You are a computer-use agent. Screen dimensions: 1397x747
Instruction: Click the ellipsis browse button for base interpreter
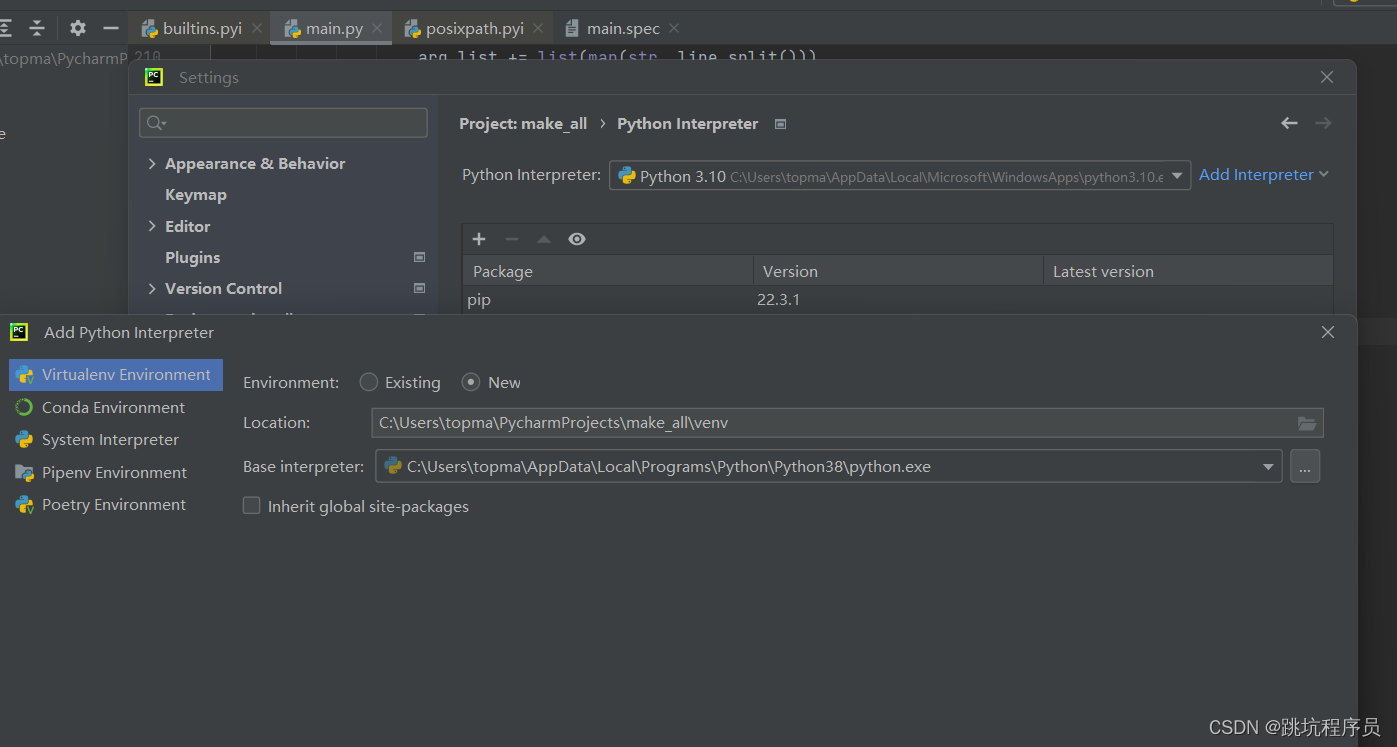click(x=1305, y=466)
